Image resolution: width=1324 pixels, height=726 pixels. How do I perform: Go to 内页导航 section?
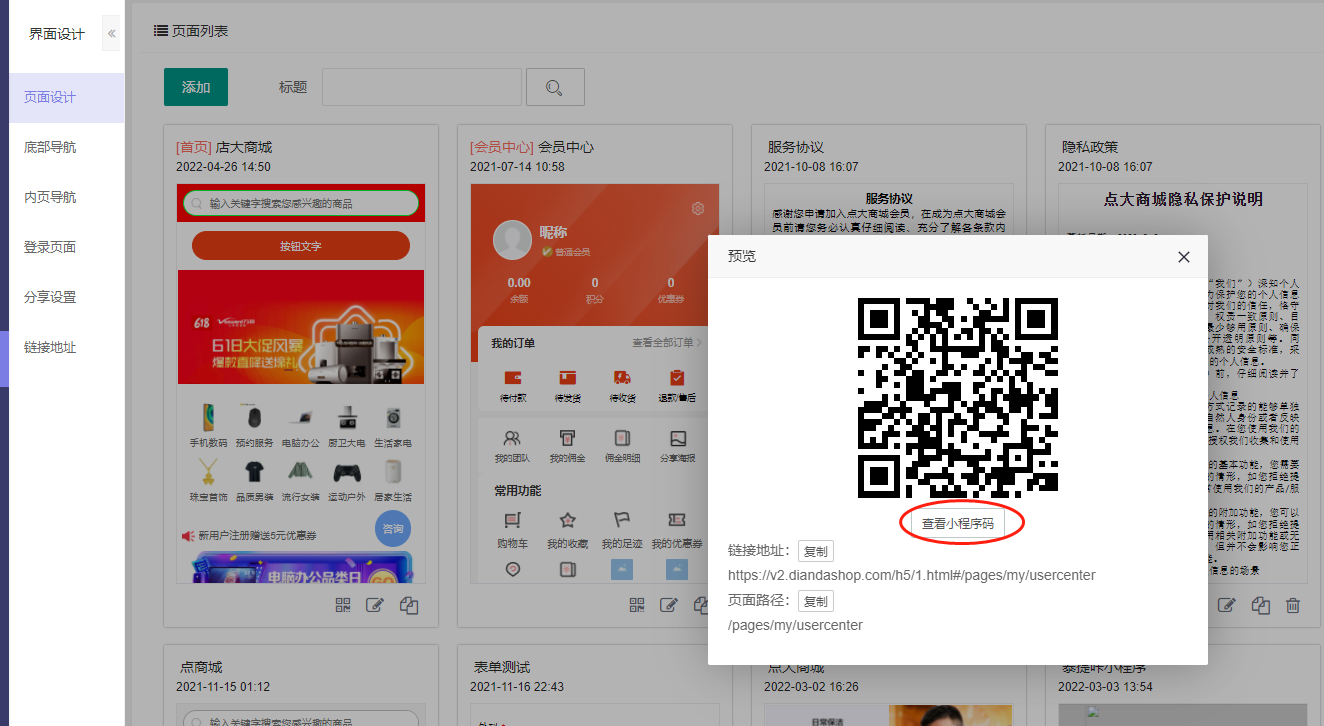point(50,197)
